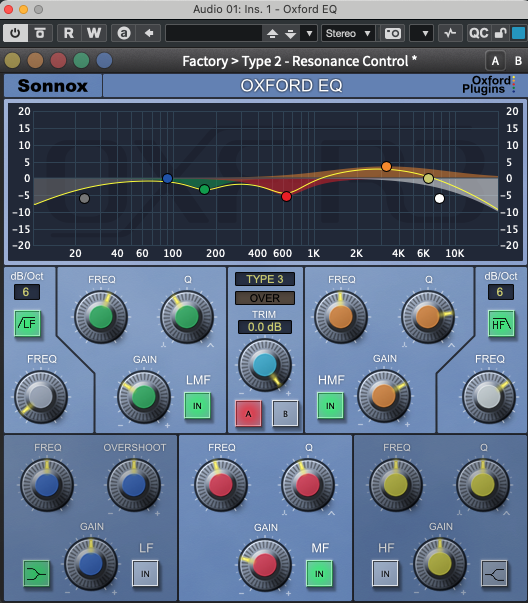Click the QC lock icon
Screen dimensions: 528x603
500,33
